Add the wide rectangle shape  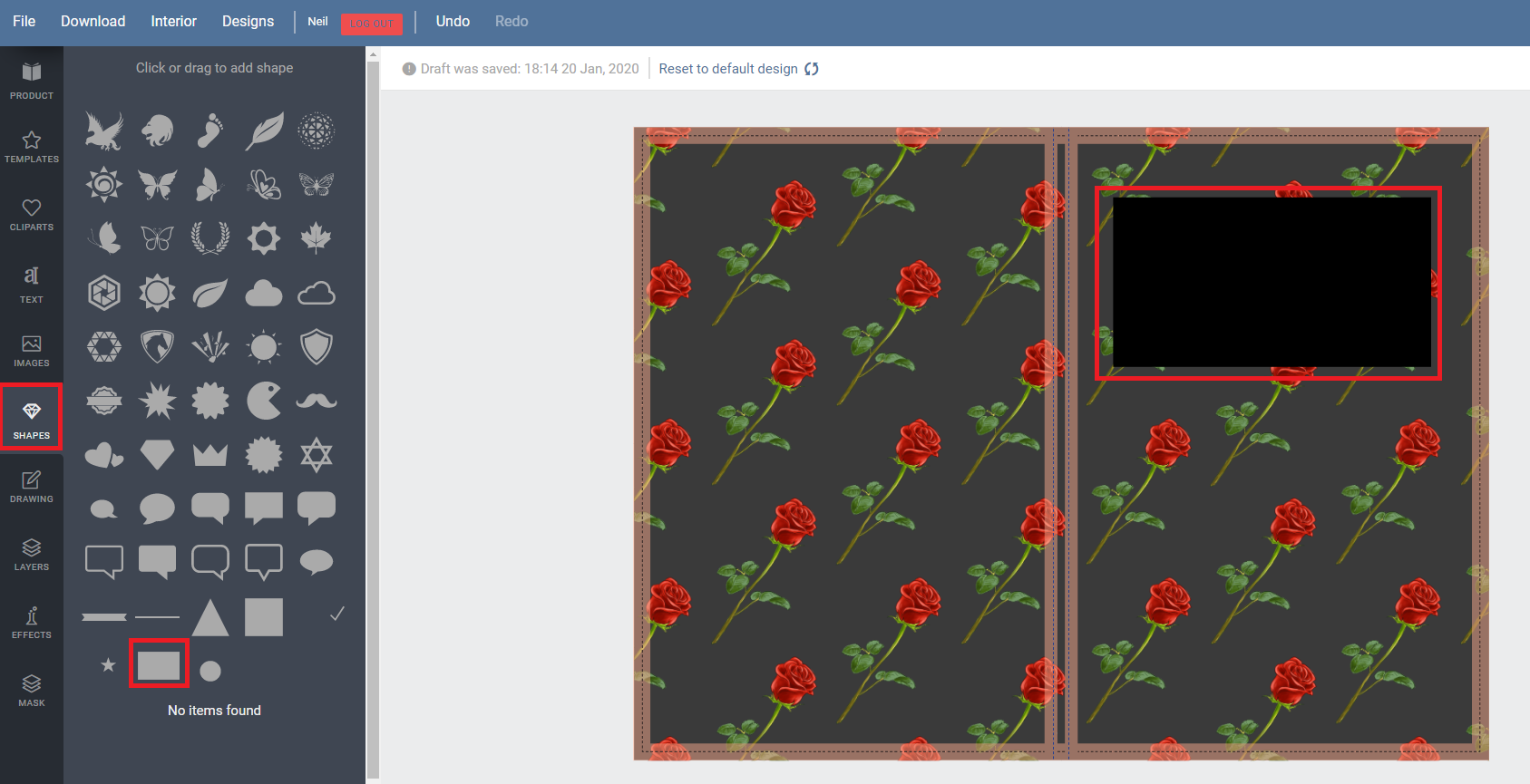tap(159, 665)
